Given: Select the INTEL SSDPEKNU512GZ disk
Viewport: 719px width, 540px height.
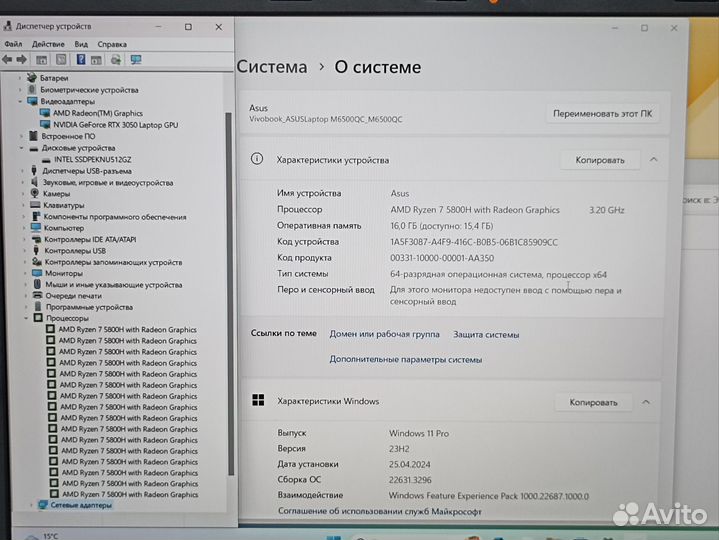Looking at the screenshot, I should tap(93, 160).
